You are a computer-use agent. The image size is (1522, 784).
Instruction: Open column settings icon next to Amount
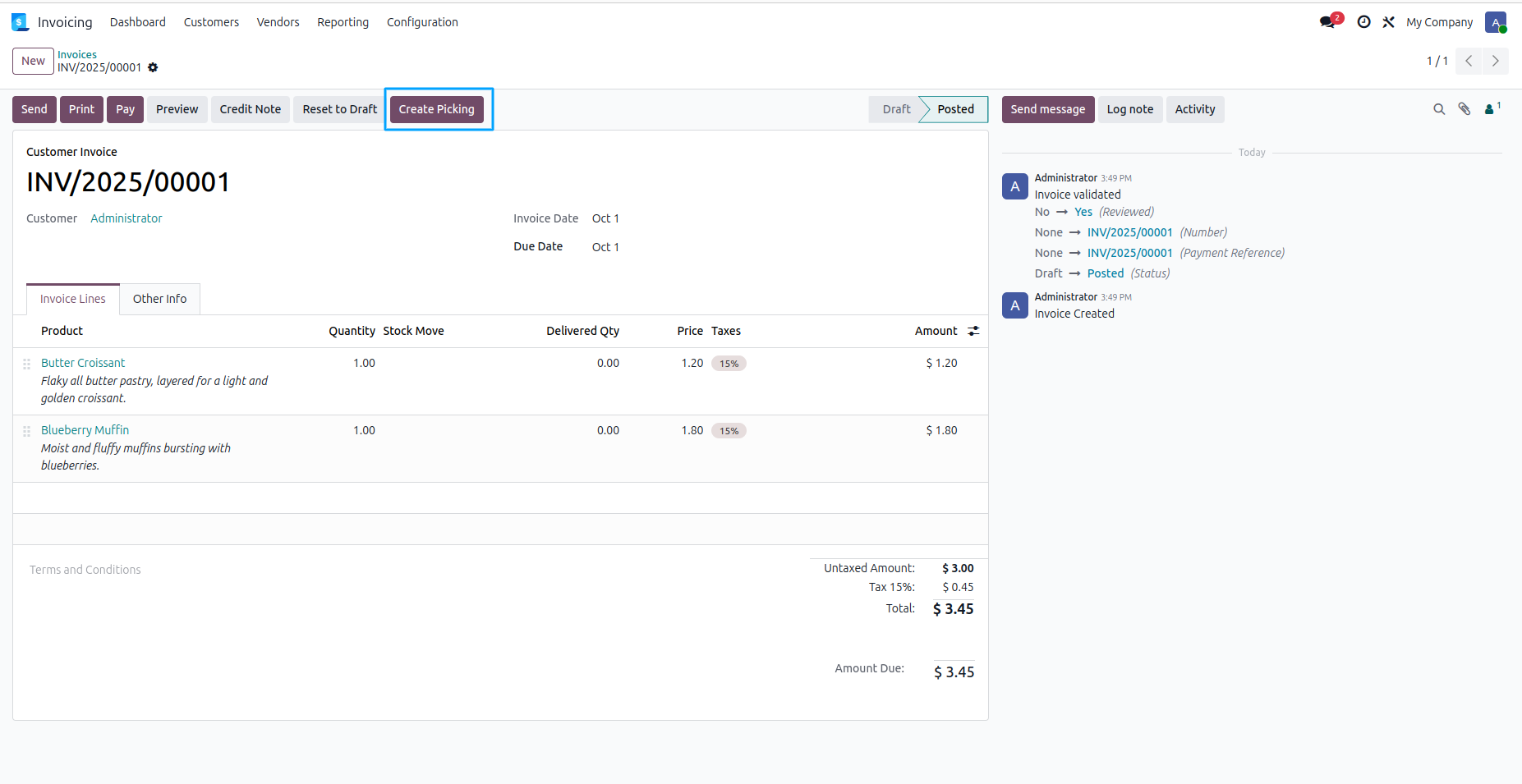pos(973,331)
